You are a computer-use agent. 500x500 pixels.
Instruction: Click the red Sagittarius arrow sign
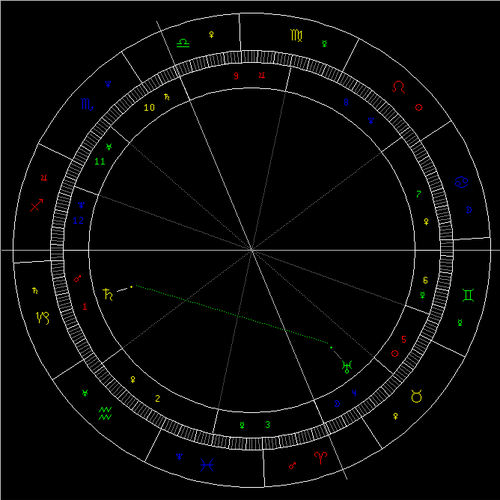(x=37, y=205)
